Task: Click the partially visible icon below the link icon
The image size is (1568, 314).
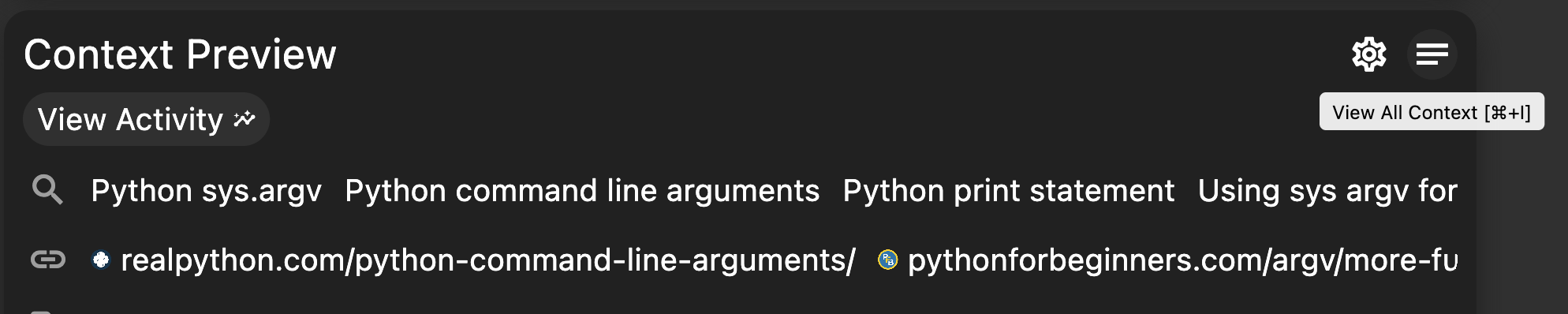Action: pyautogui.click(x=41, y=312)
